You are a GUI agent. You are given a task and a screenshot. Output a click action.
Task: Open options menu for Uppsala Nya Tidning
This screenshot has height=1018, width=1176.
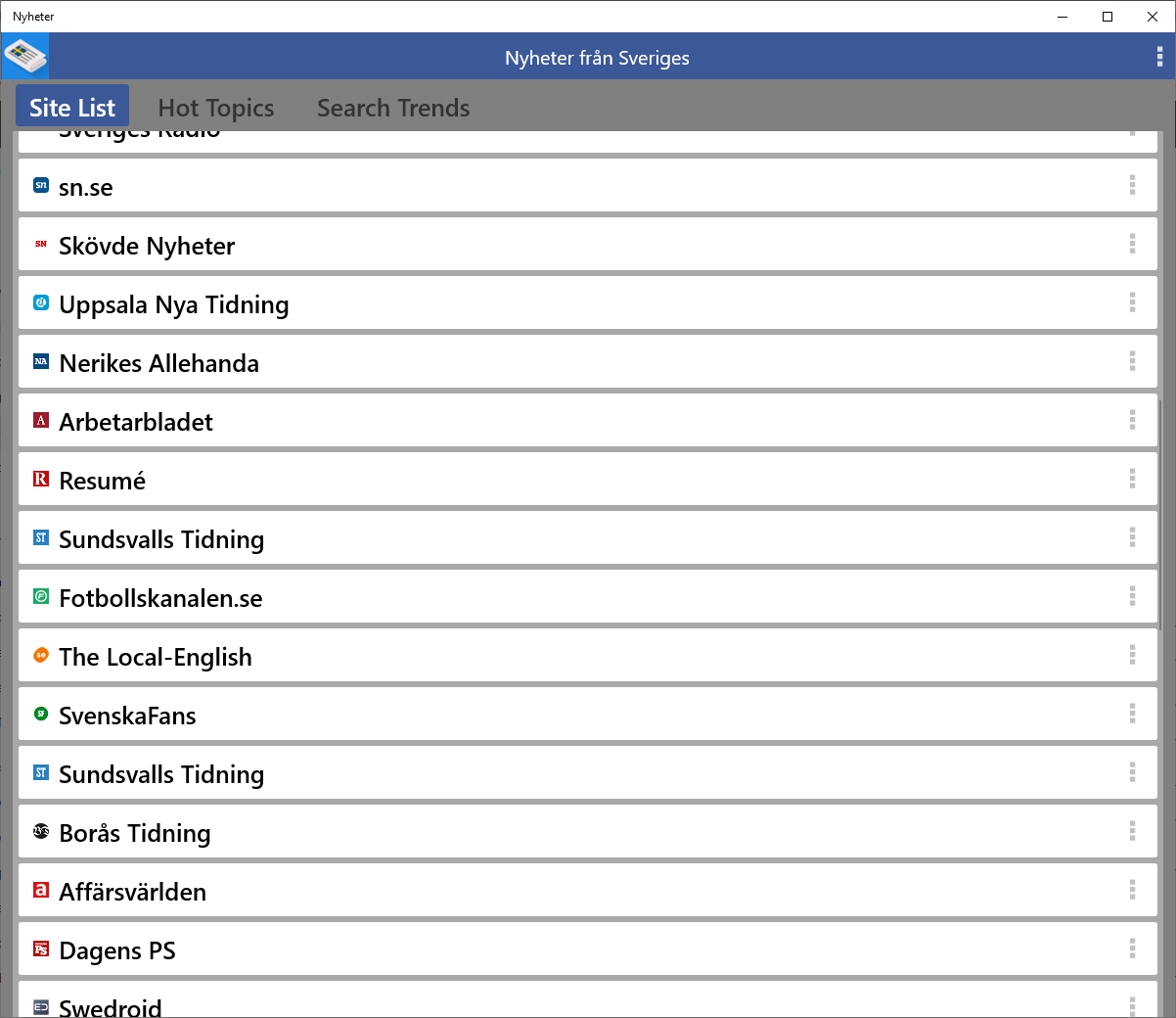(1132, 302)
